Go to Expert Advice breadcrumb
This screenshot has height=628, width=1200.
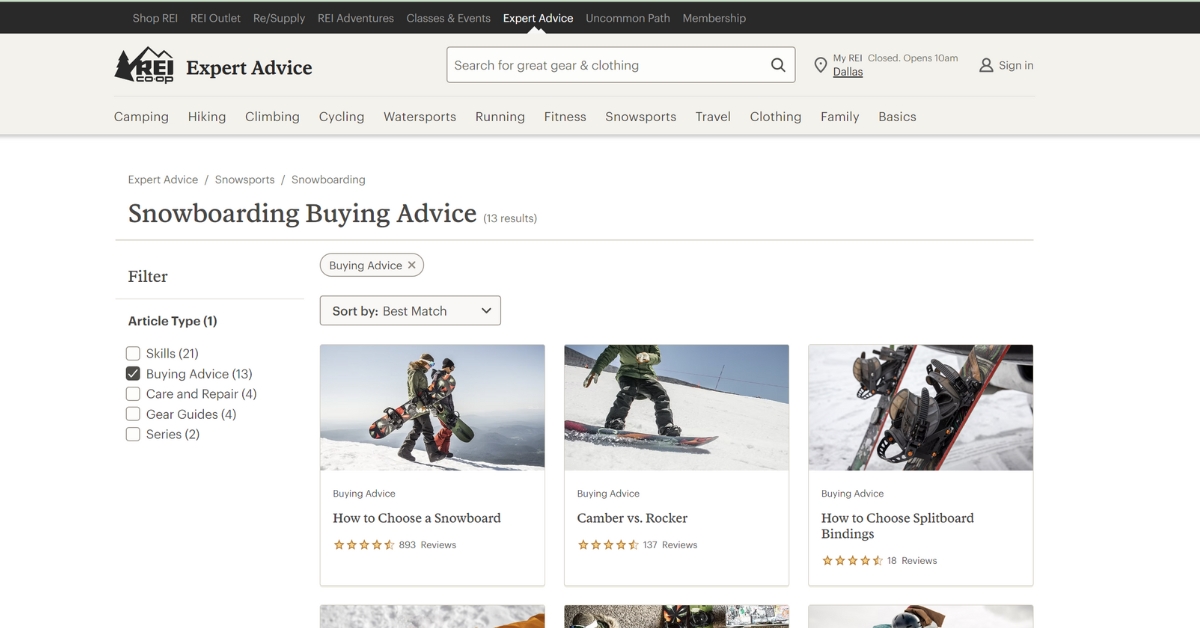(x=163, y=180)
